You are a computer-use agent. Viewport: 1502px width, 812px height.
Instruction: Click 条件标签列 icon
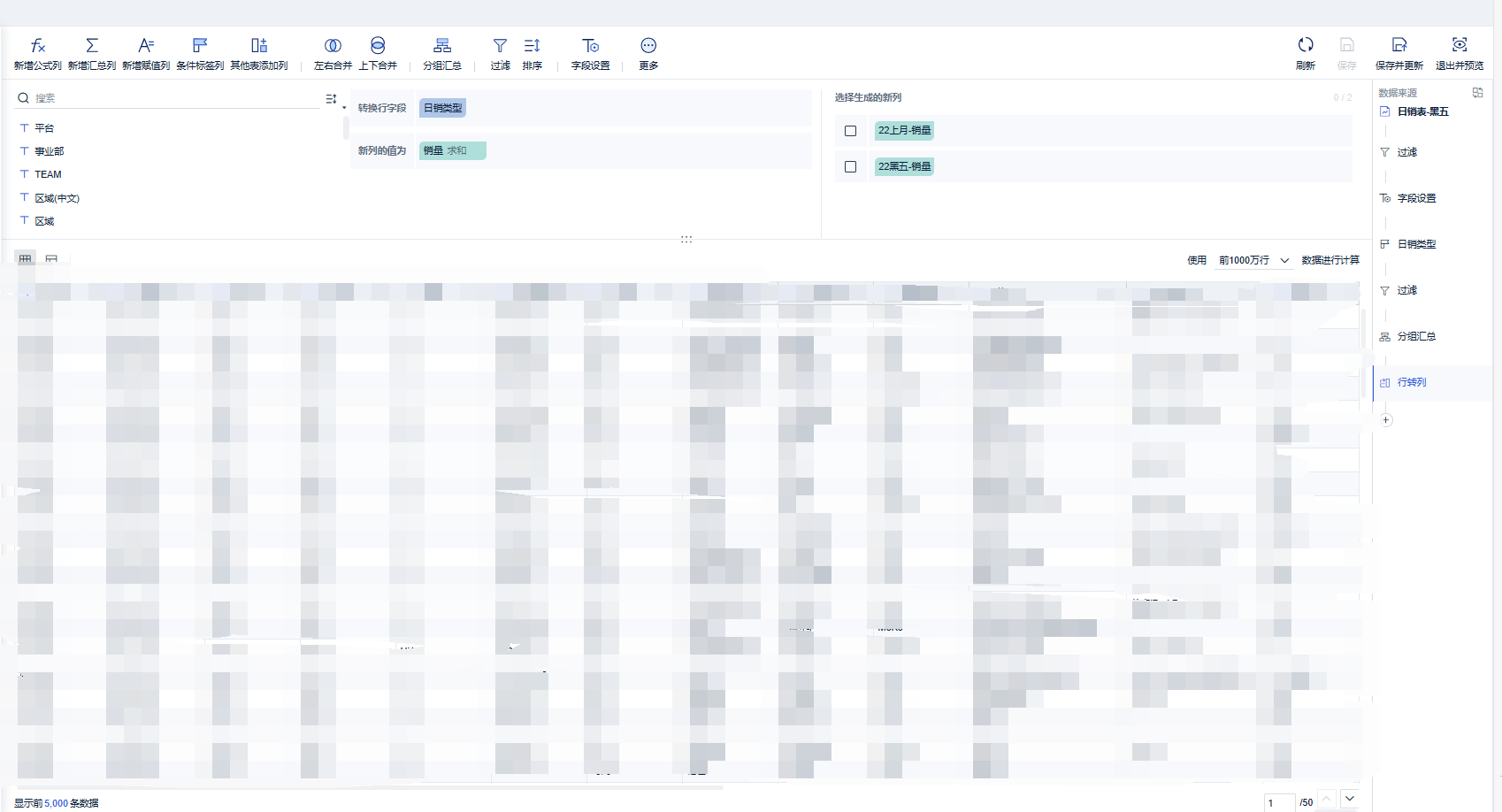(200, 45)
